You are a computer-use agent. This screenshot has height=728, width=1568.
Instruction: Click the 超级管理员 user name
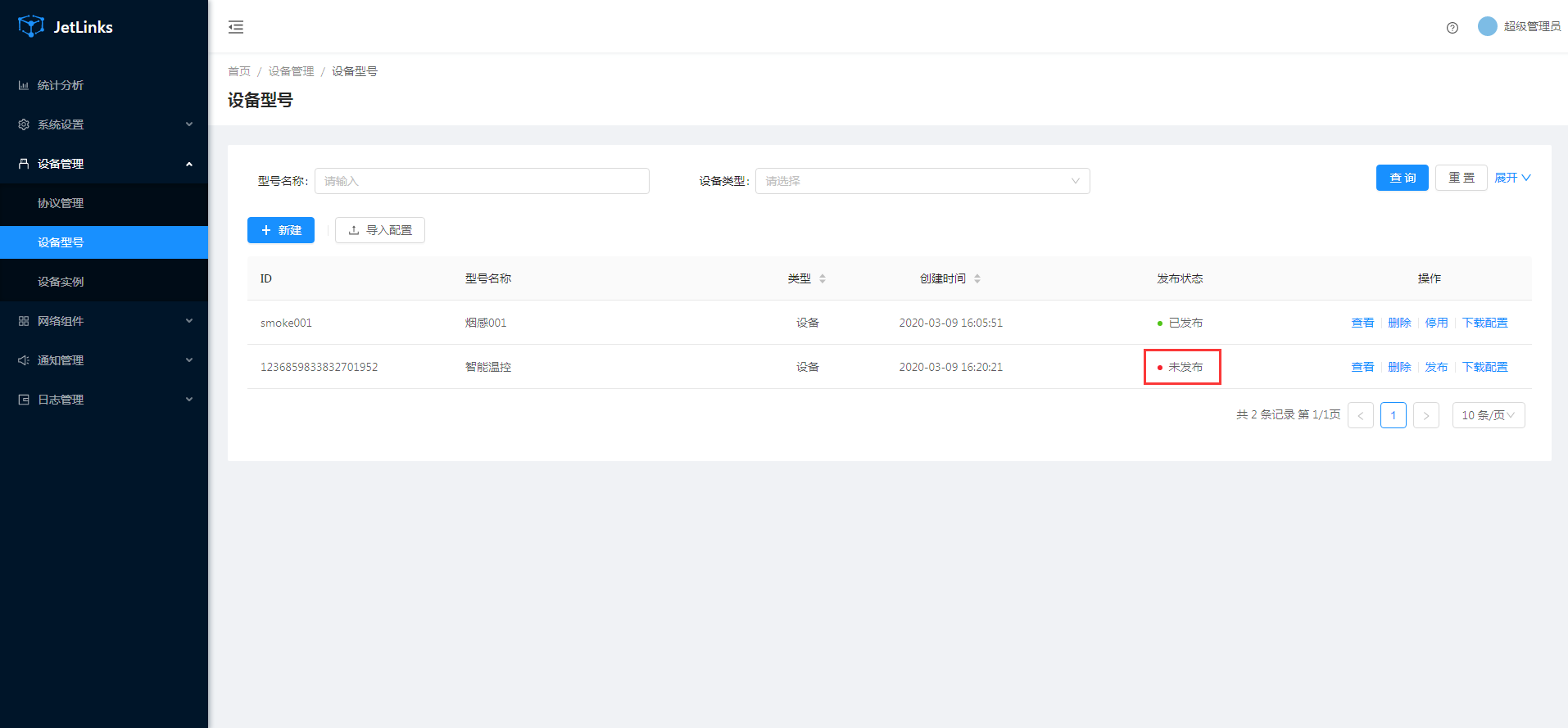pyautogui.click(x=1532, y=26)
